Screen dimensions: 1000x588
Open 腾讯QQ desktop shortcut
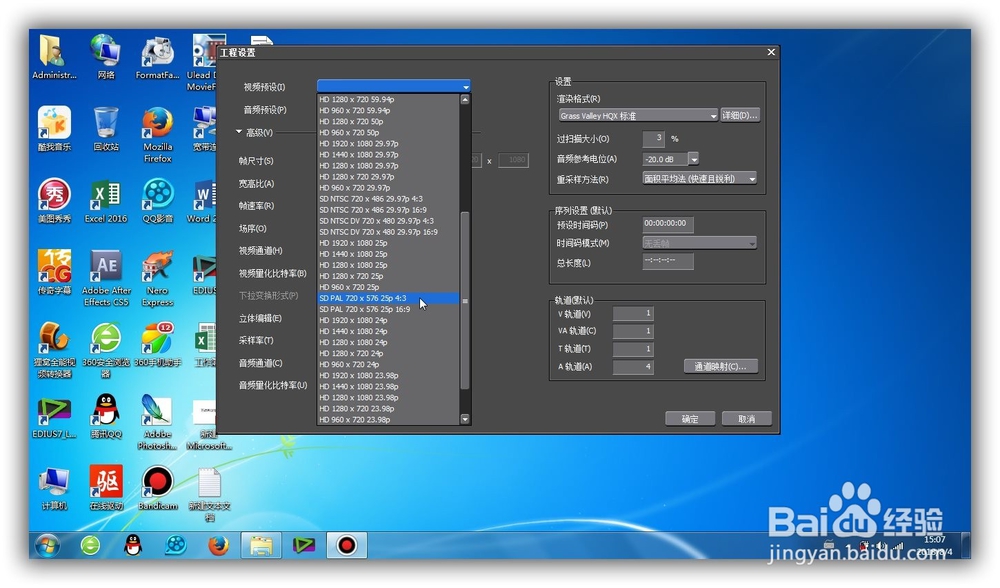[x=106, y=417]
